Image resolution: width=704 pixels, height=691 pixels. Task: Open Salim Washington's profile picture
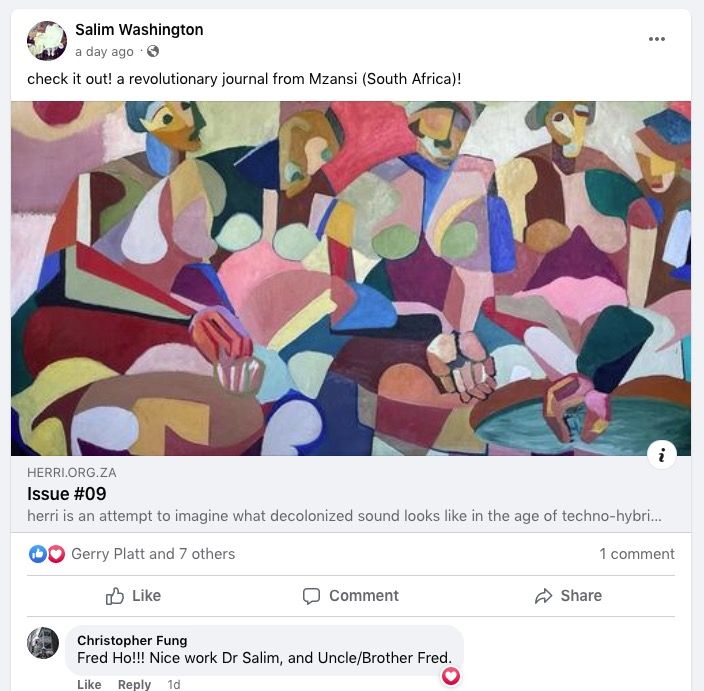(x=47, y=40)
